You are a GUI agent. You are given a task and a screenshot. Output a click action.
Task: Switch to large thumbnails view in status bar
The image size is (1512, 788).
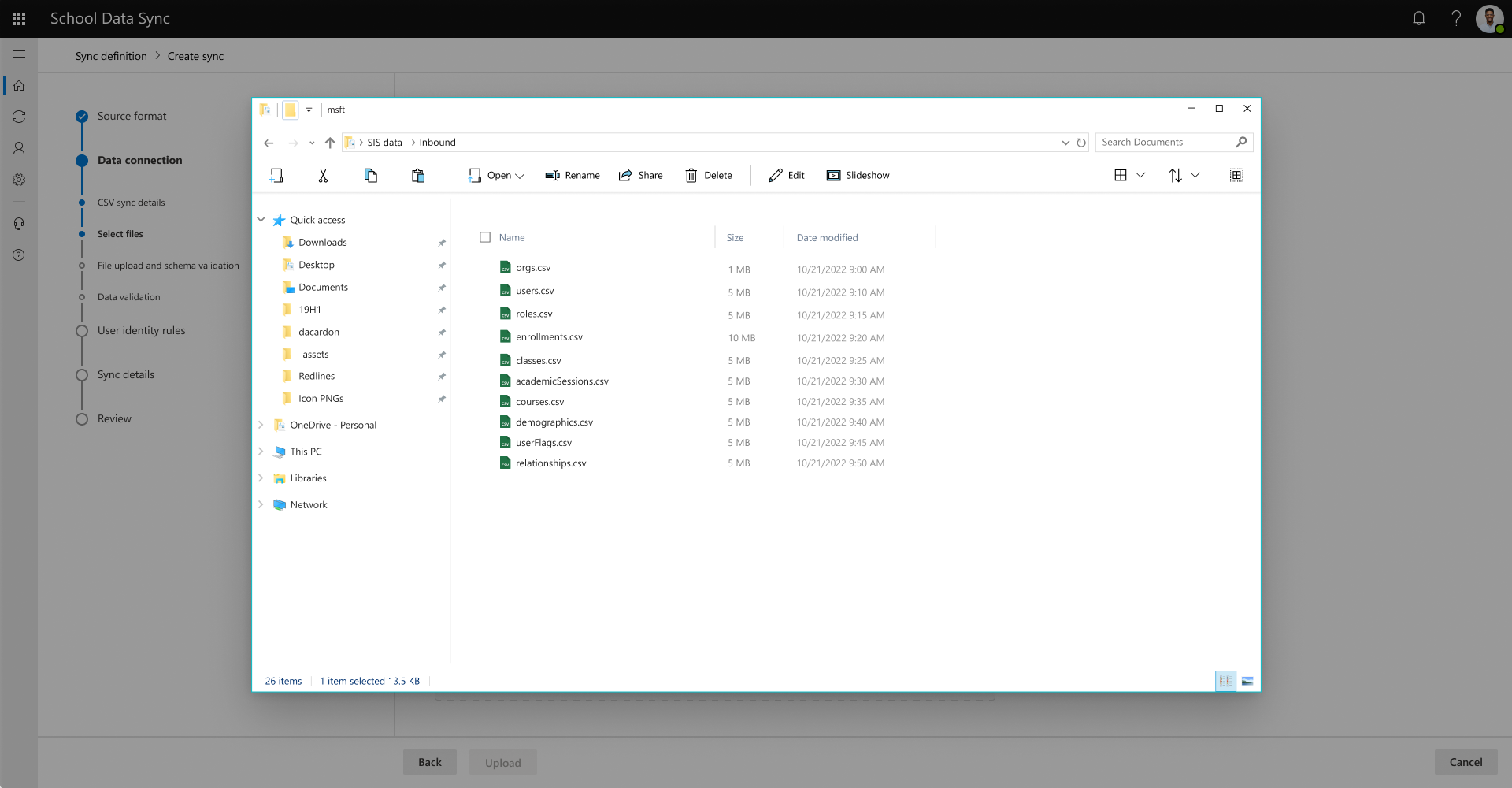tap(1247, 681)
